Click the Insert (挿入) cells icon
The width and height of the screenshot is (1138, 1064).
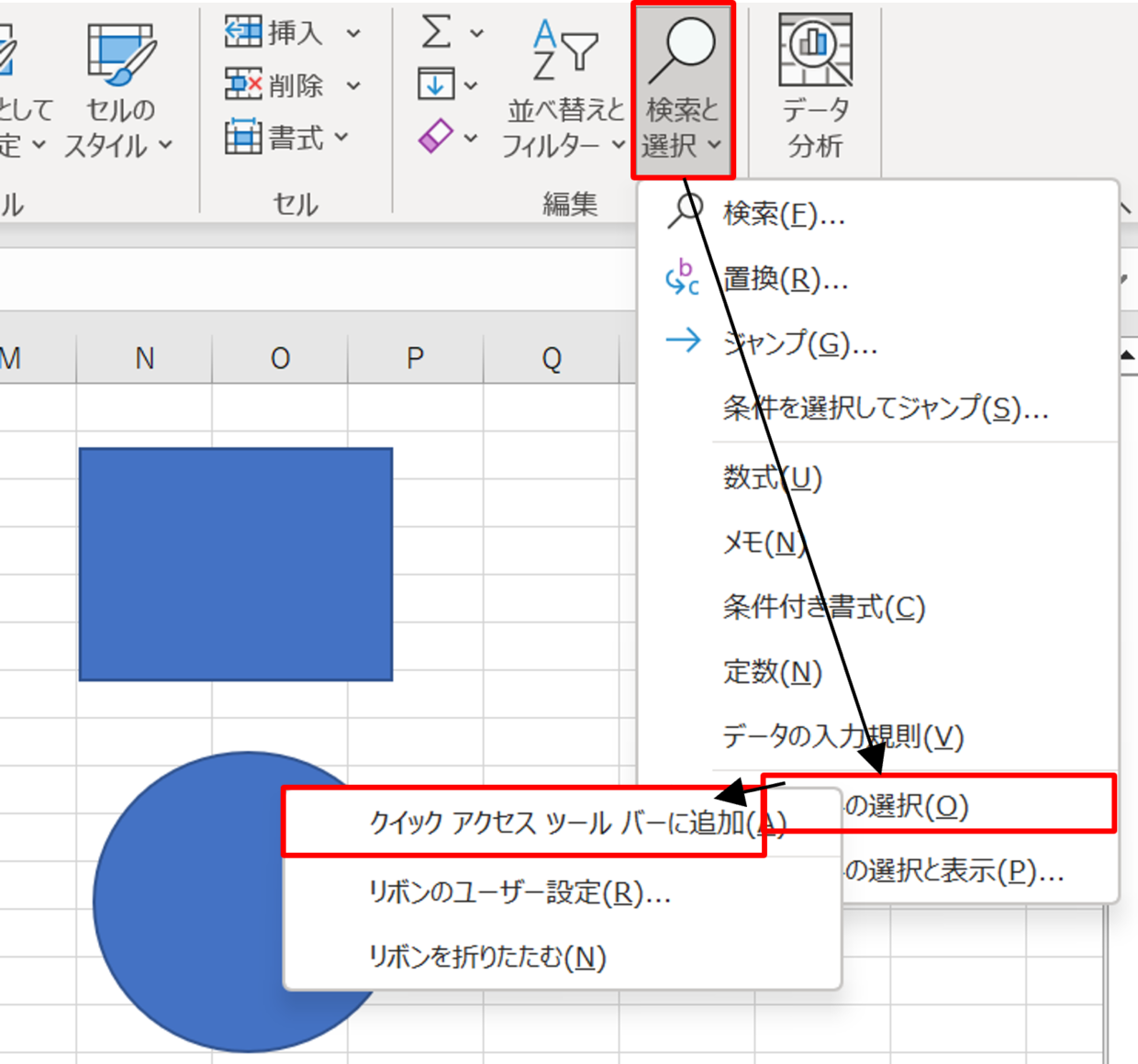[x=243, y=32]
